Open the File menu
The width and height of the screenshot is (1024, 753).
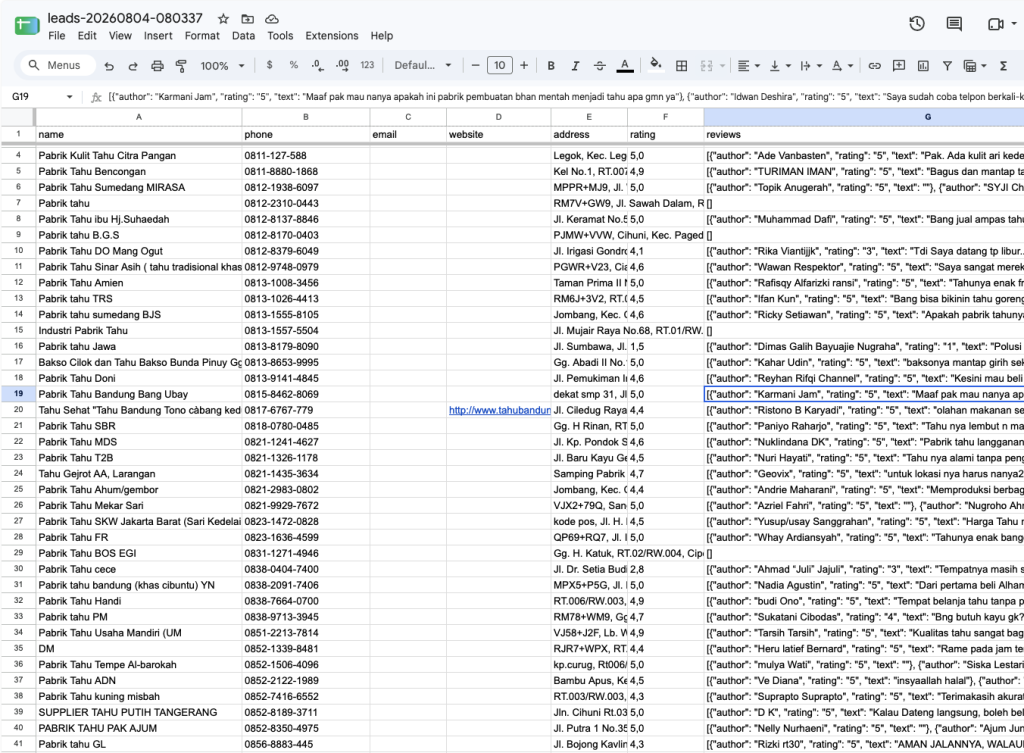pos(57,36)
